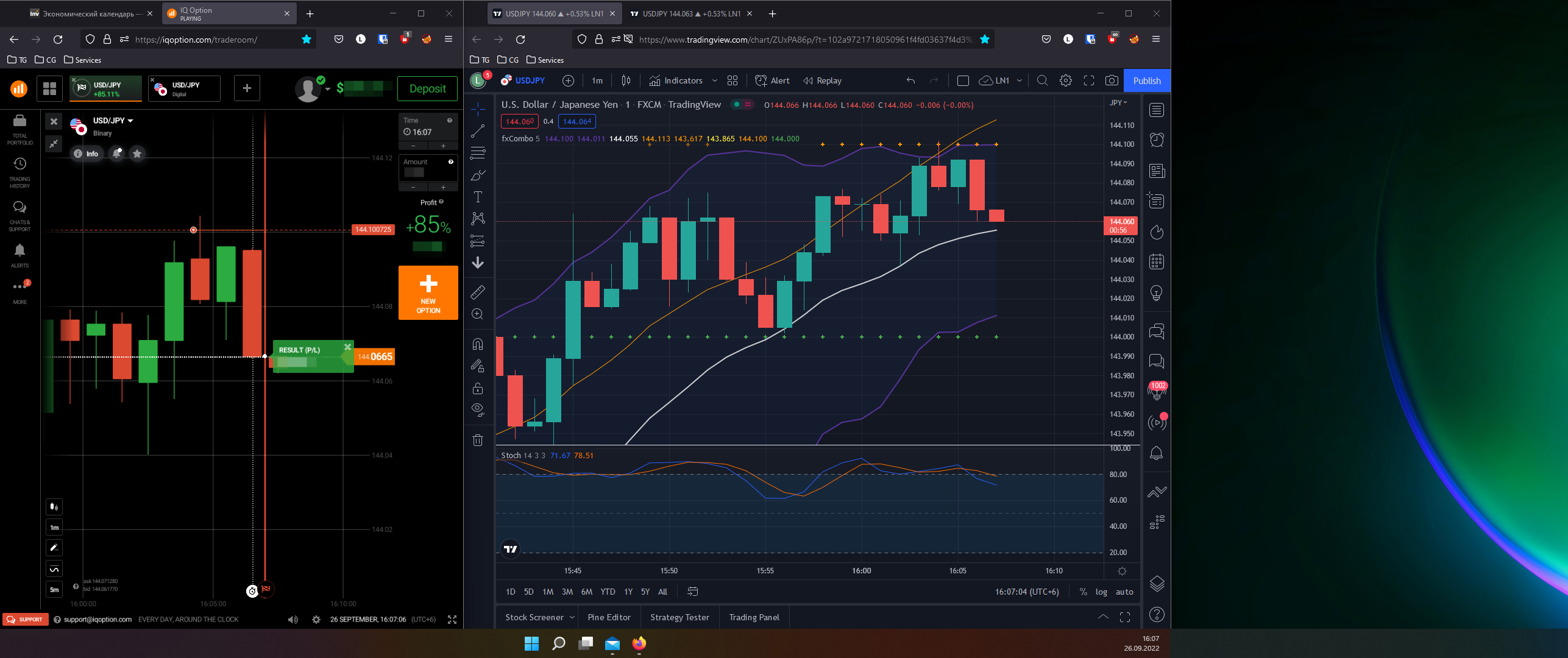Open Firefox from the Windows taskbar

pyautogui.click(x=639, y=643)
